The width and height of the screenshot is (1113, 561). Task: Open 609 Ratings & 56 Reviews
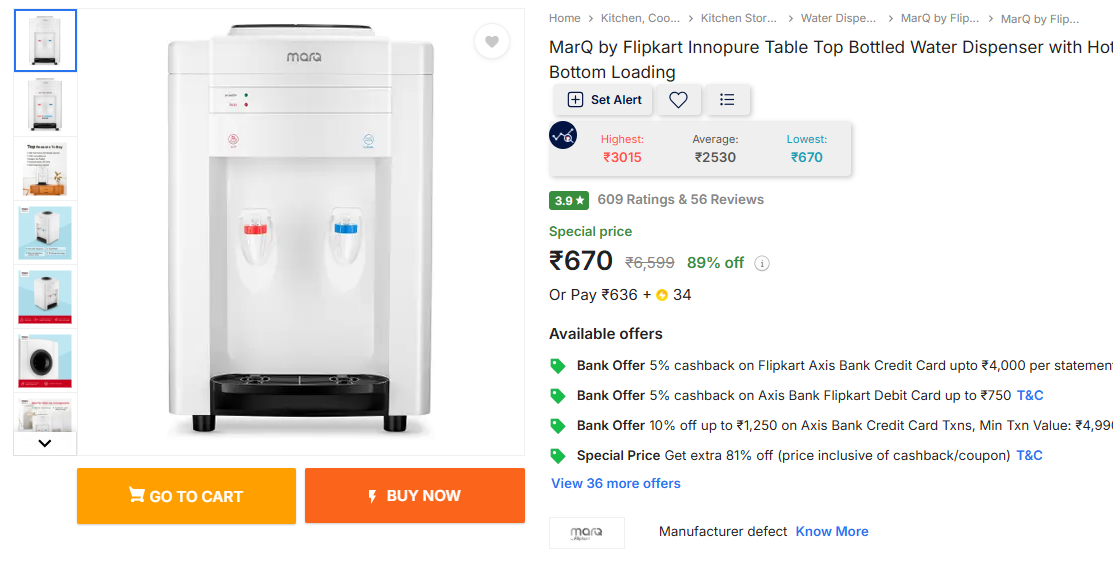coord(680,200)
